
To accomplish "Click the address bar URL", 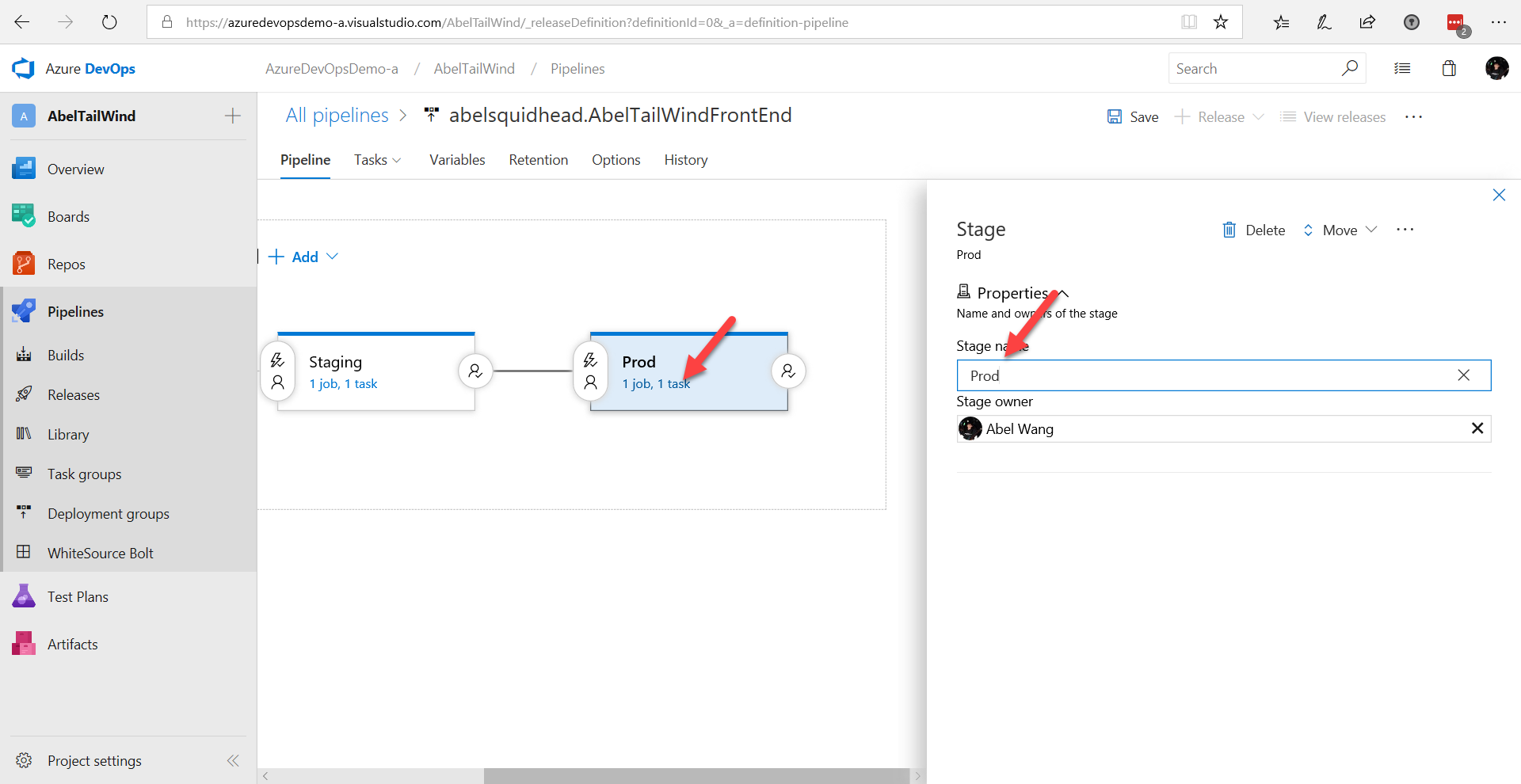I will coord(517,22).
